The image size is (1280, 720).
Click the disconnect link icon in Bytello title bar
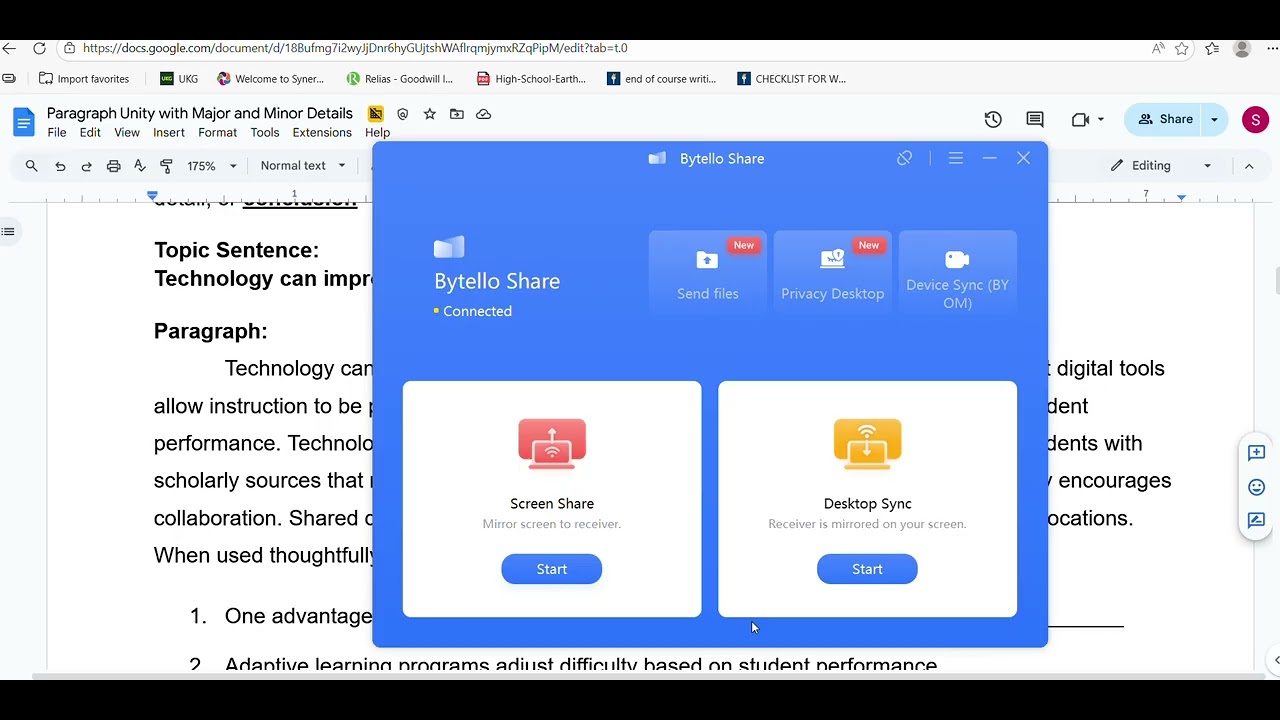(x=904, y=158)
